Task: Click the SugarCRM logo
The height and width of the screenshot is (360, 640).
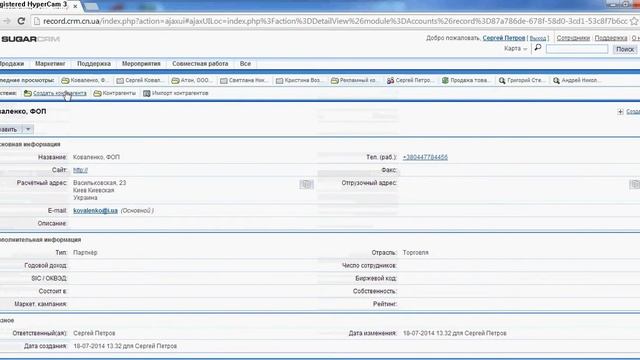Action: [x=30, y=39]
